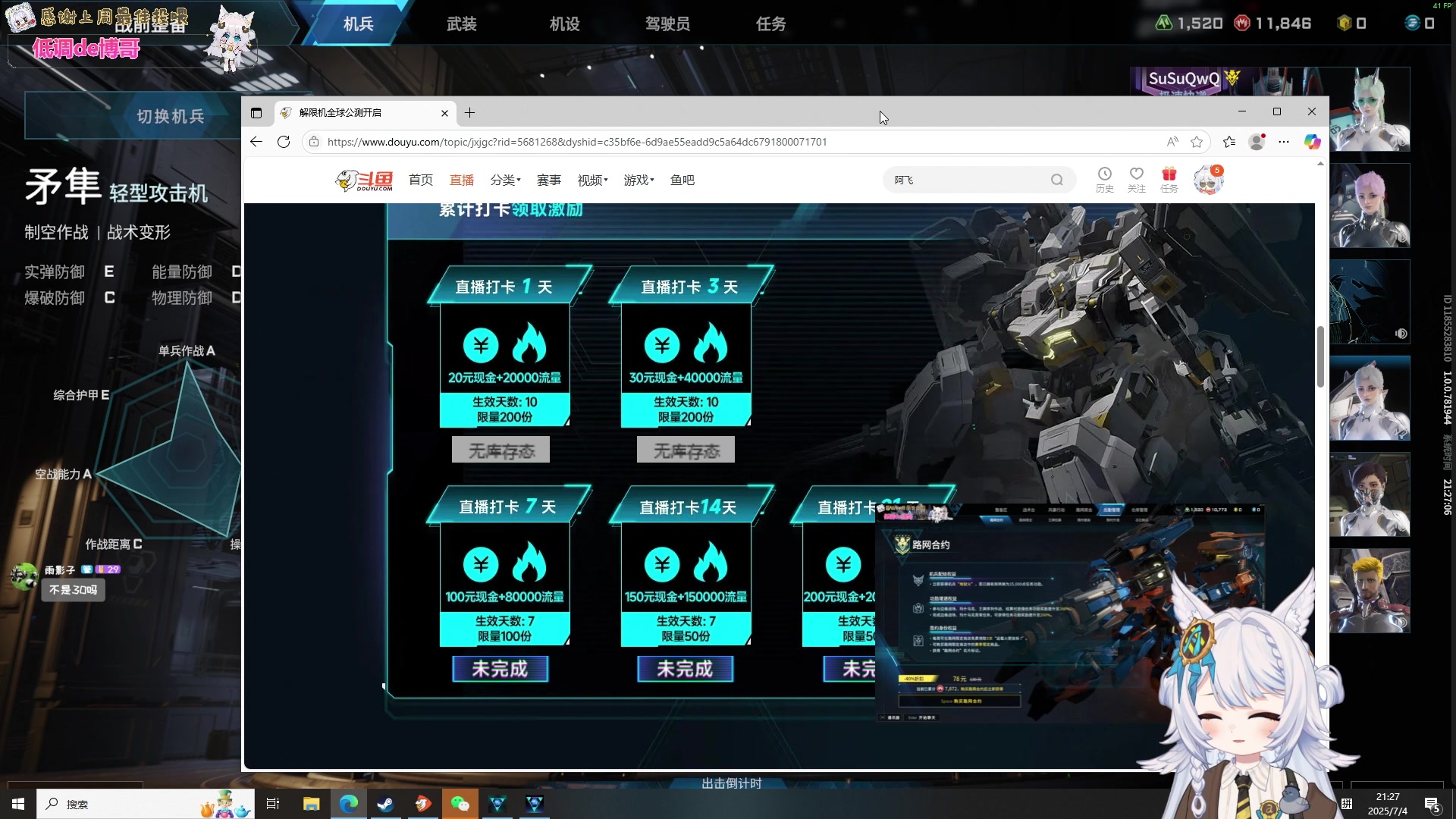Open Douyu 任务 gift icon
Image resolution: width=1456 pixels, height=819 pixels.
[x=1169, y=180]
